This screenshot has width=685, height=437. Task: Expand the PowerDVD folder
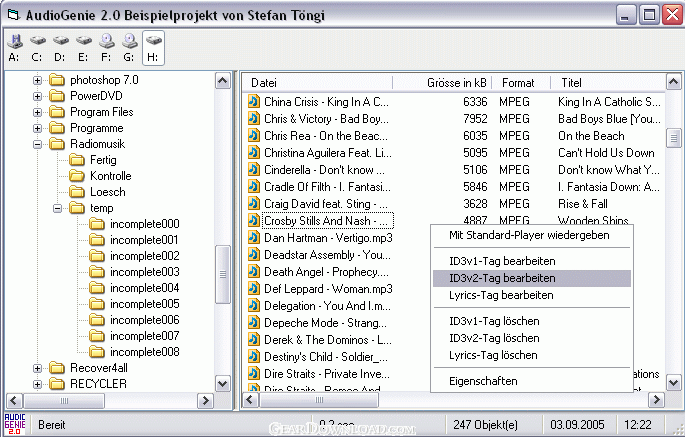click(38, 96)
